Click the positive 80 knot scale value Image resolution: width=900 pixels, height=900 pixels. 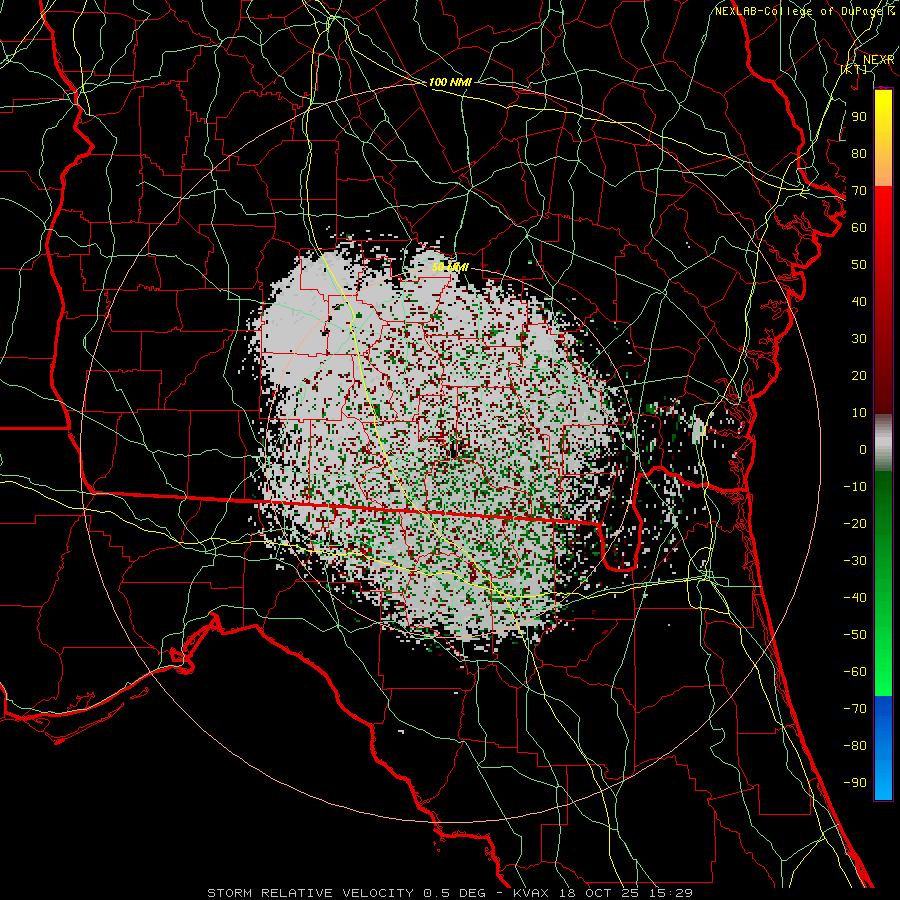[859, 153]
